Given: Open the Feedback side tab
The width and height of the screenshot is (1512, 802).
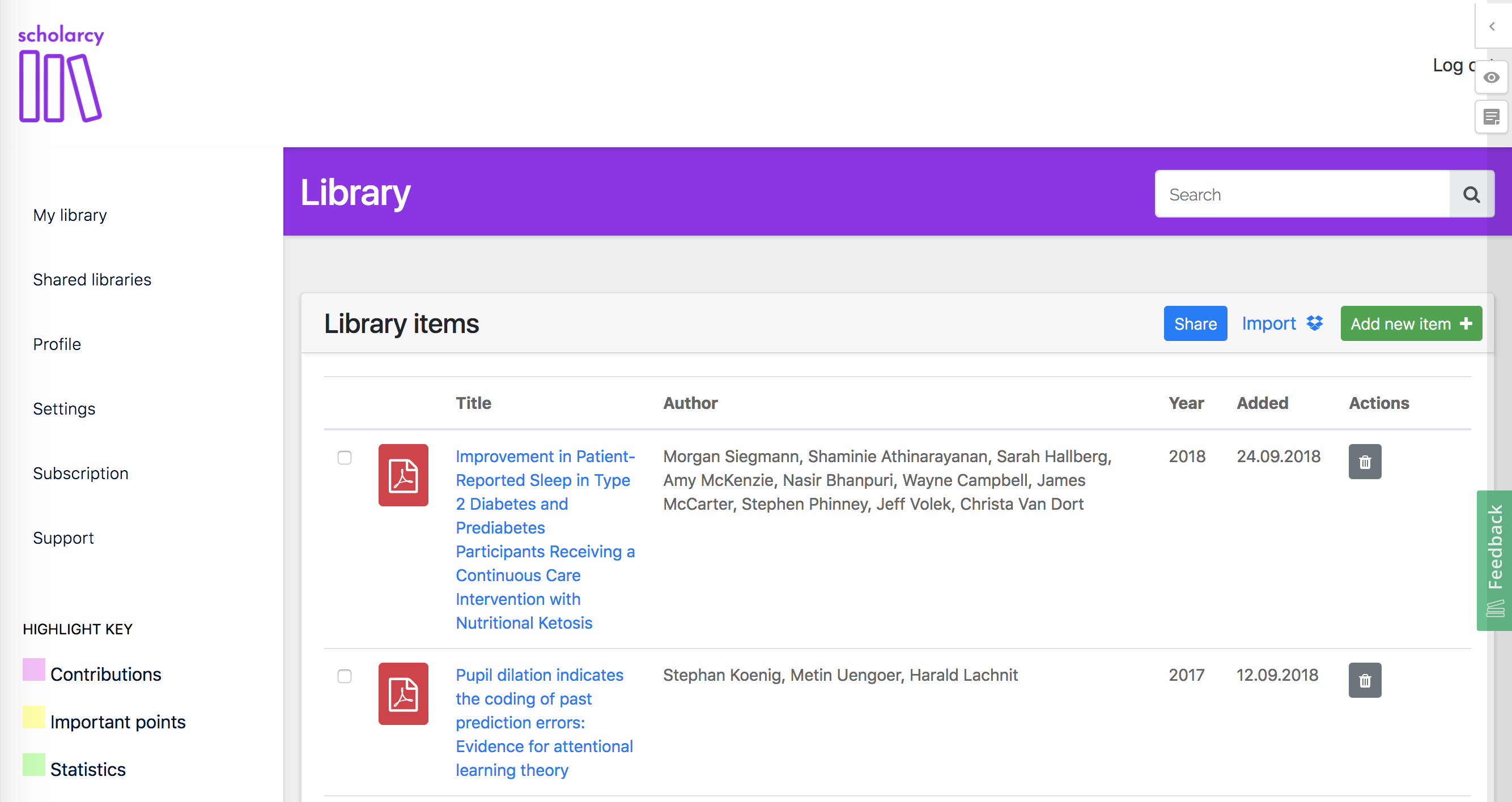Looking at the screenshot, I should click(x=1494, y=560).
